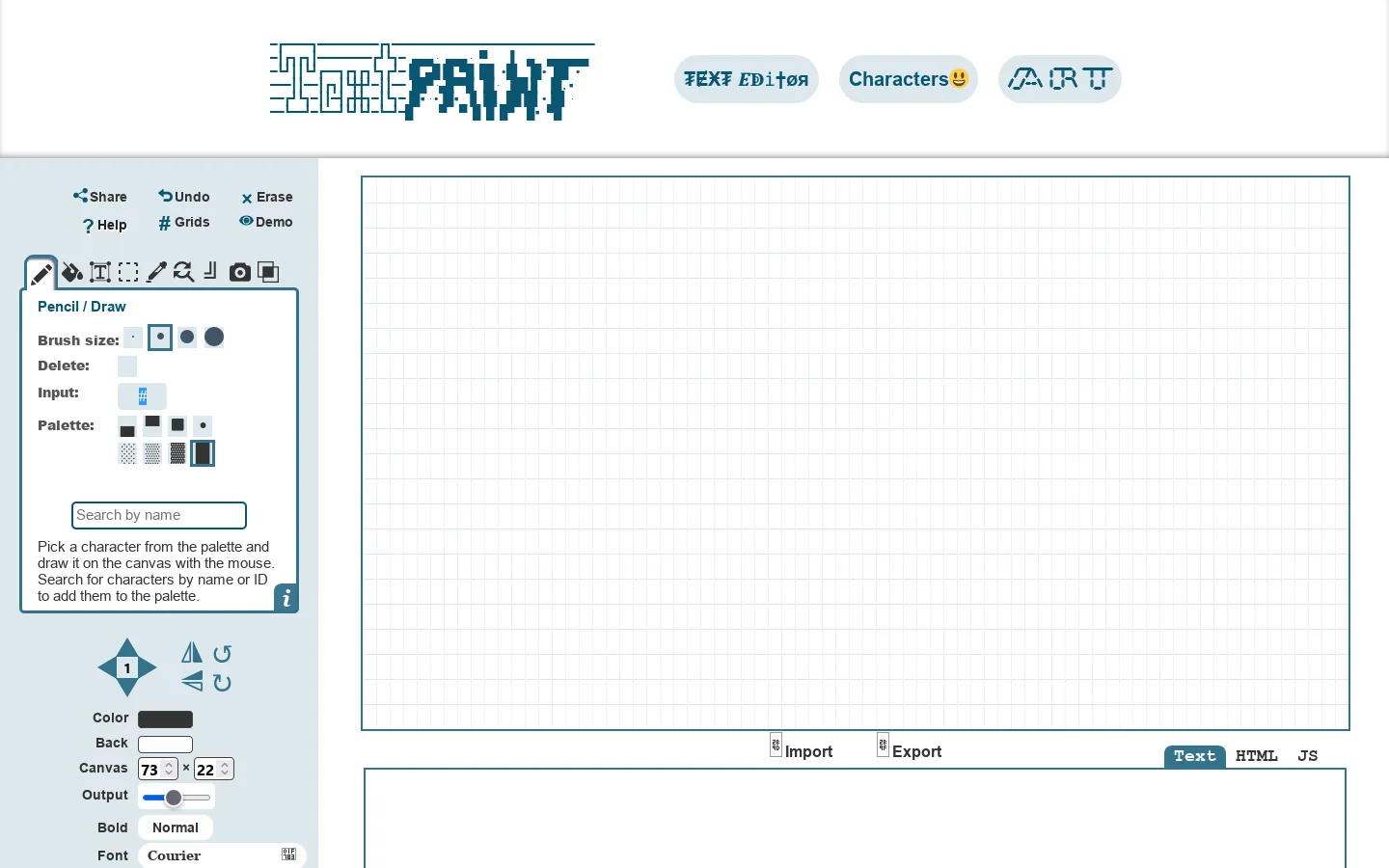Select the paint bucket fill tool
Viewport: 1389px width, 868px height.
[x=71, y=273]
